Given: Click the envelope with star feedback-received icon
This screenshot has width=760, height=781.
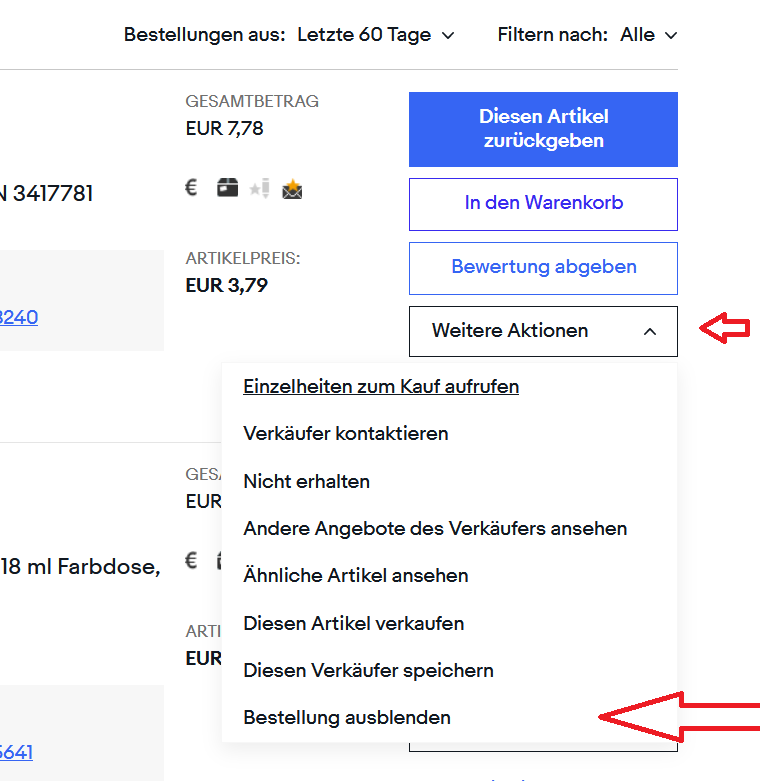Looking at the screenshot, I should 292,188.
